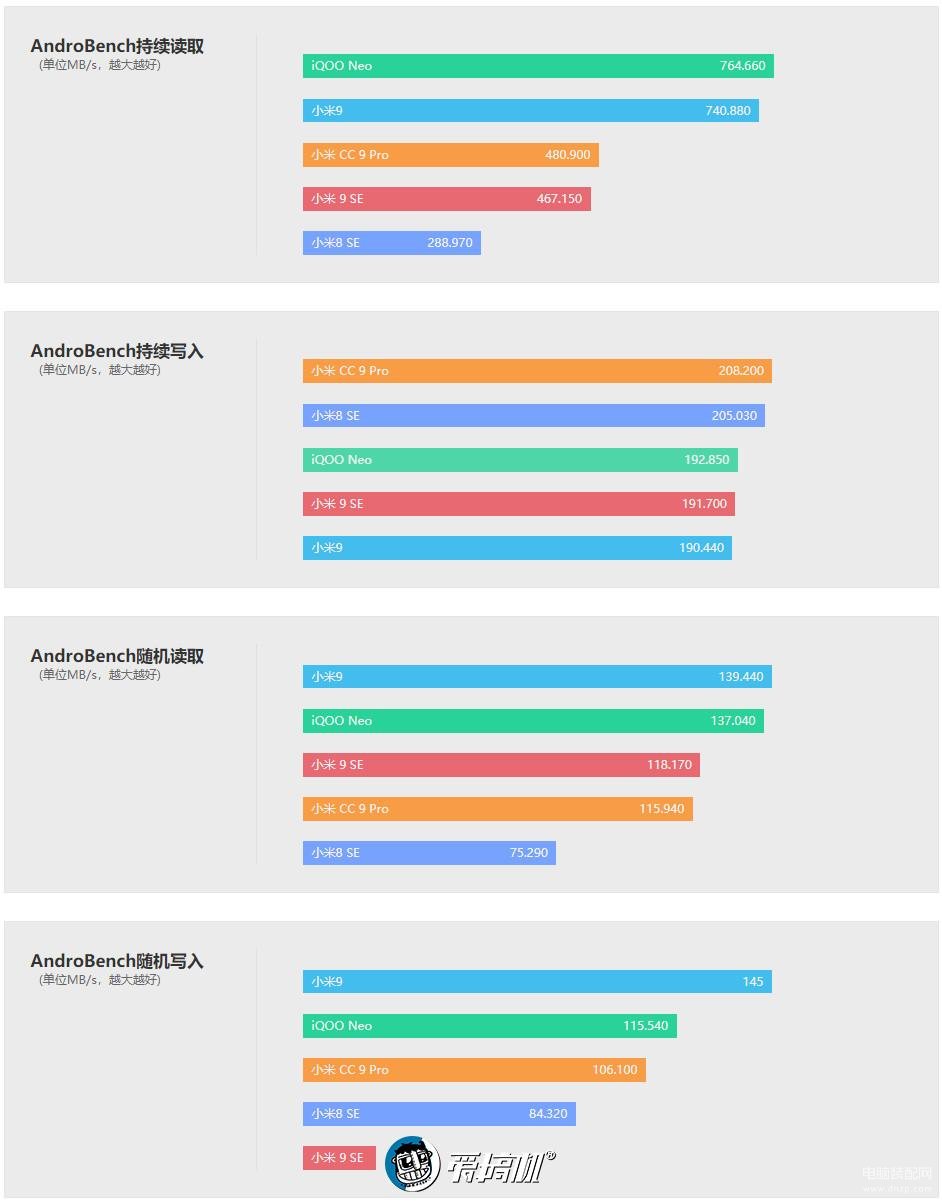Select the 小米8 SE 75.290 bar
The width and height of the screenshot is (942, 1202).
coord(429,853)
